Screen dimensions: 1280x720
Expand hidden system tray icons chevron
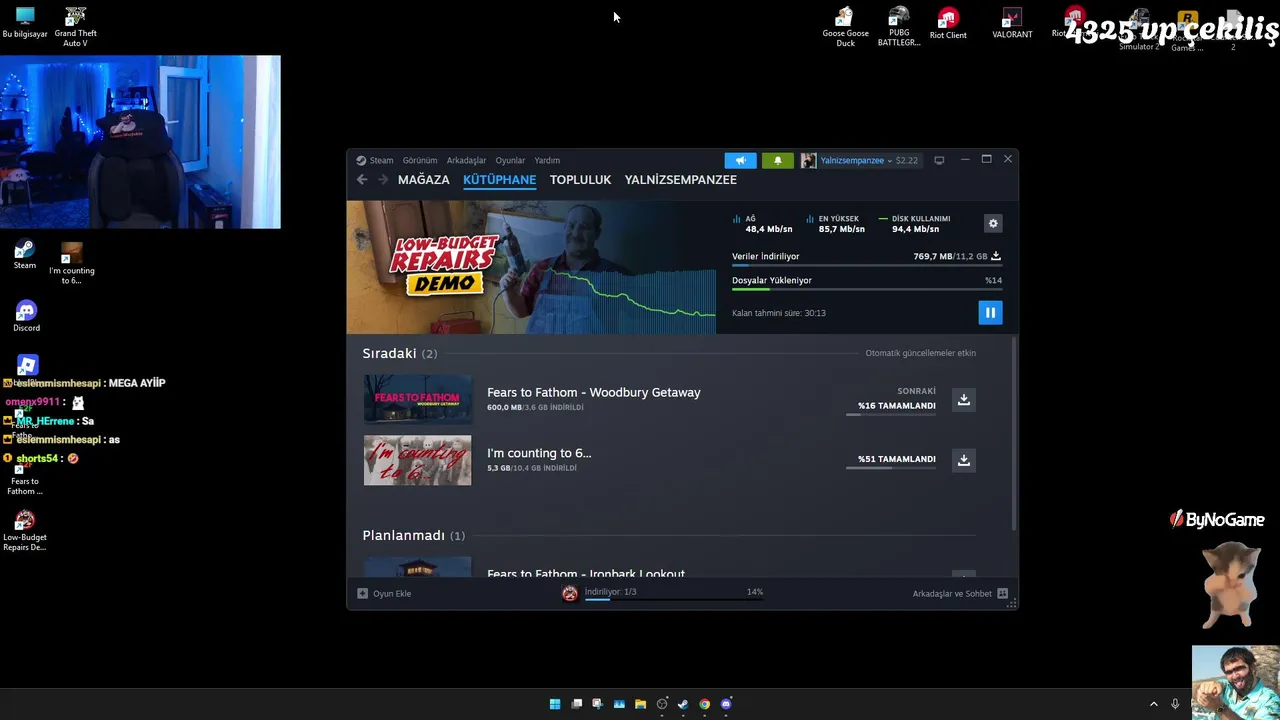pos(1153,704)
